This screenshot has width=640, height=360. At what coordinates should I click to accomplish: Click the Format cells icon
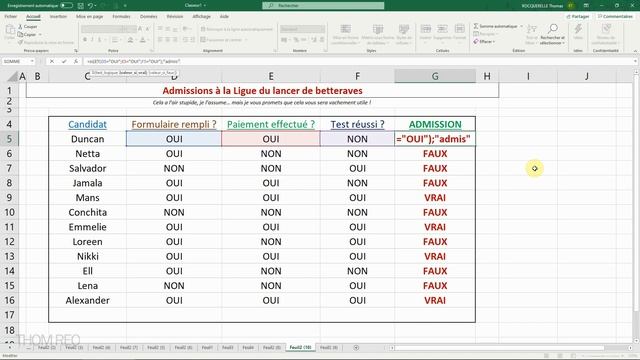460,29
